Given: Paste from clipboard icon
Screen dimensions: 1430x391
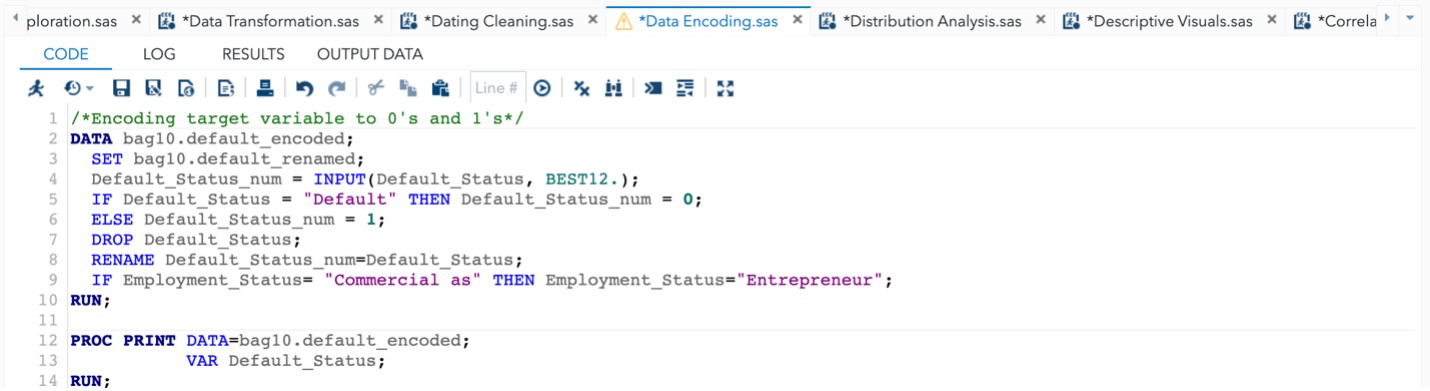Looking at the screenshot, I should coord(440,89).
